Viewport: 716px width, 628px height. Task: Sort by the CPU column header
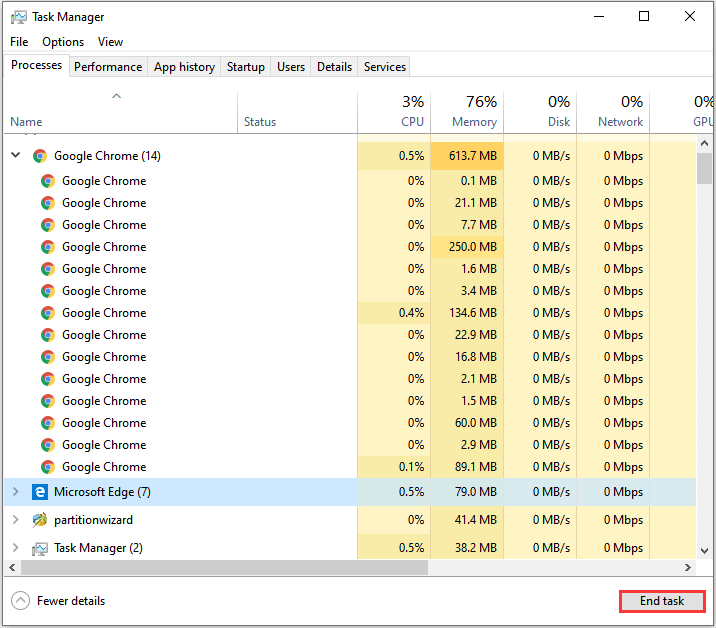tap(394, 112)
